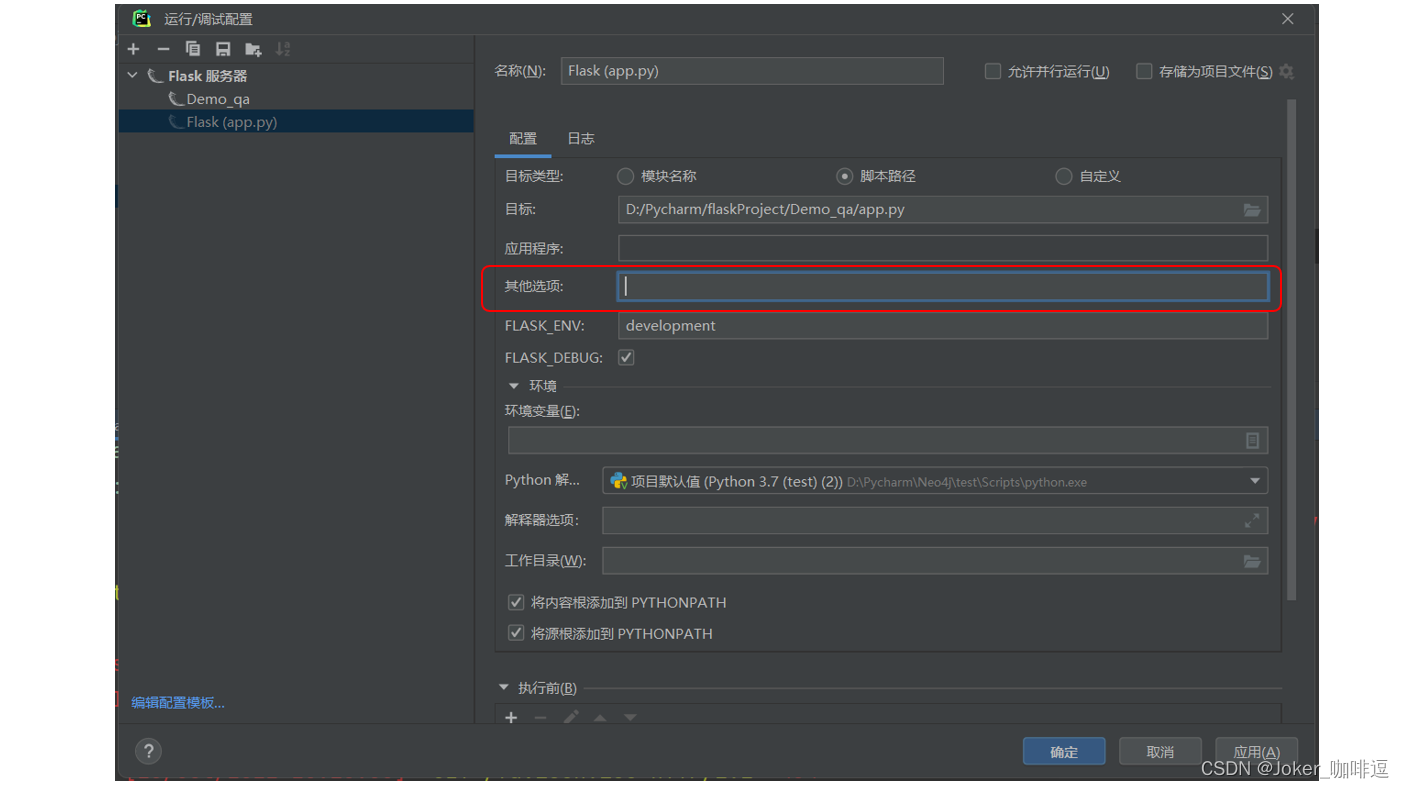Expand the interpreter options field
Image resolution: width=1404 pixels, height=788 pixels.
click(1252, 521)
